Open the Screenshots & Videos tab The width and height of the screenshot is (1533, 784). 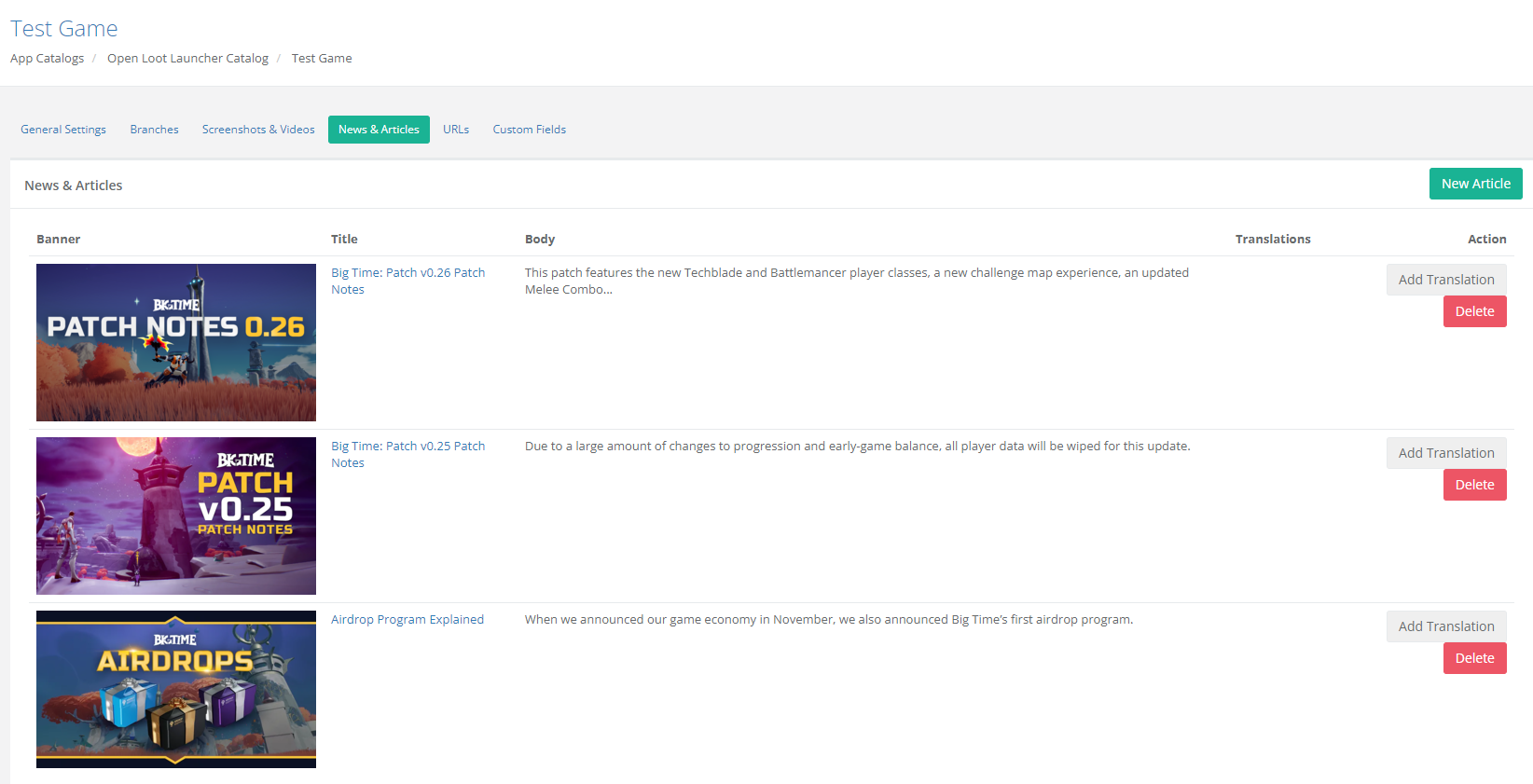coord(258,130)
